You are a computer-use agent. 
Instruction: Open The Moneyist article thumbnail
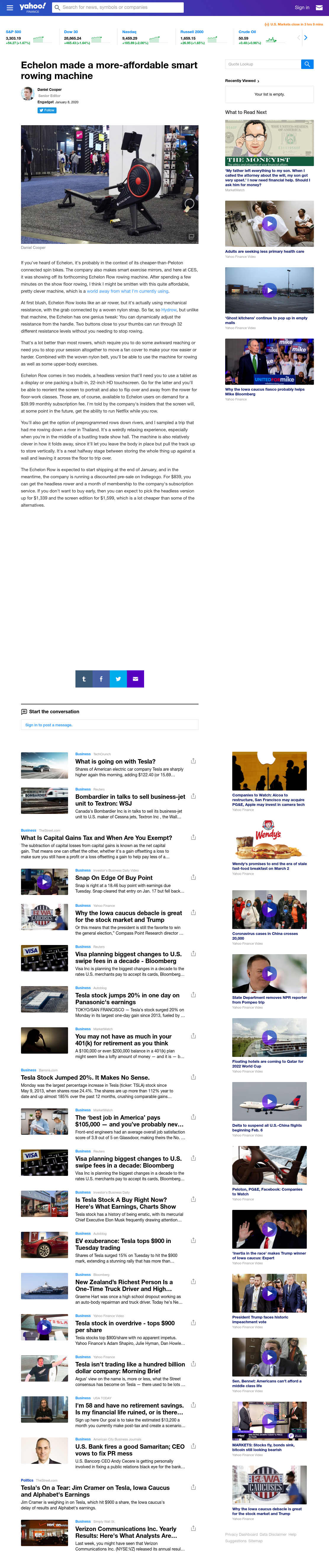270,142
